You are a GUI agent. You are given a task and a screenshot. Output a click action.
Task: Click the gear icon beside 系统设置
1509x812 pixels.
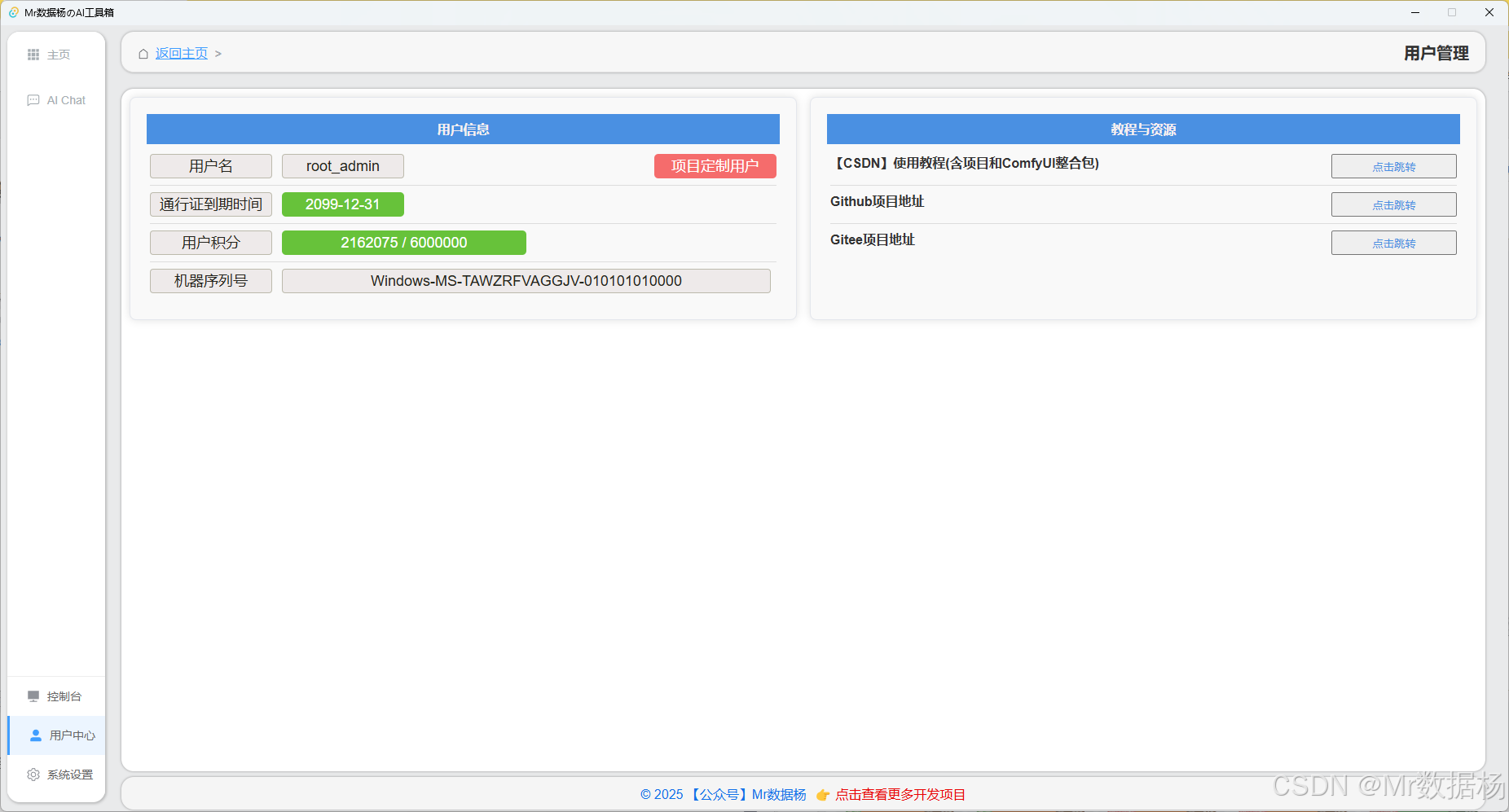point(33,775)
